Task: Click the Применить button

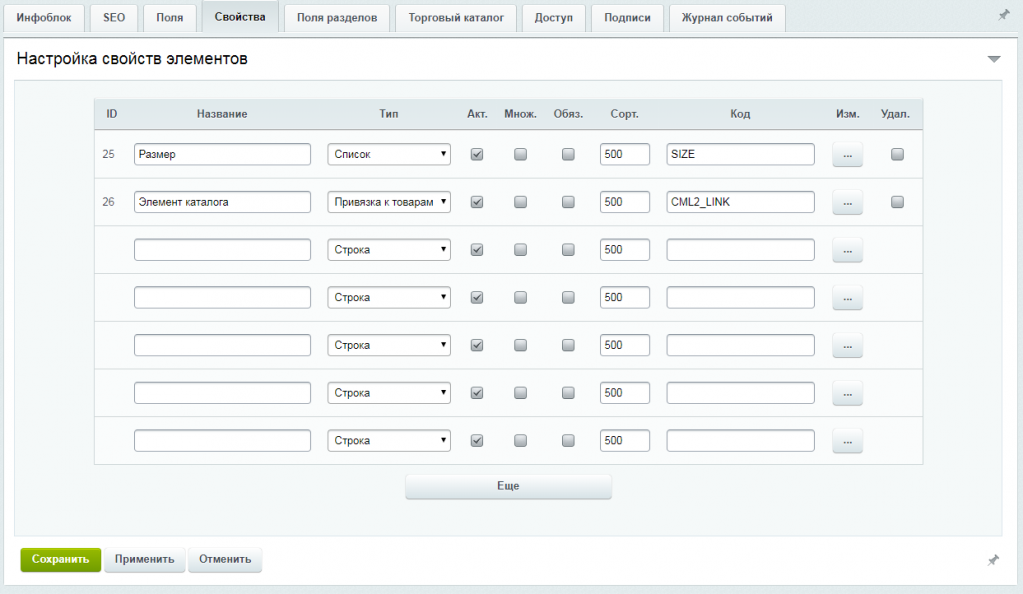Action: click(145, 559)
